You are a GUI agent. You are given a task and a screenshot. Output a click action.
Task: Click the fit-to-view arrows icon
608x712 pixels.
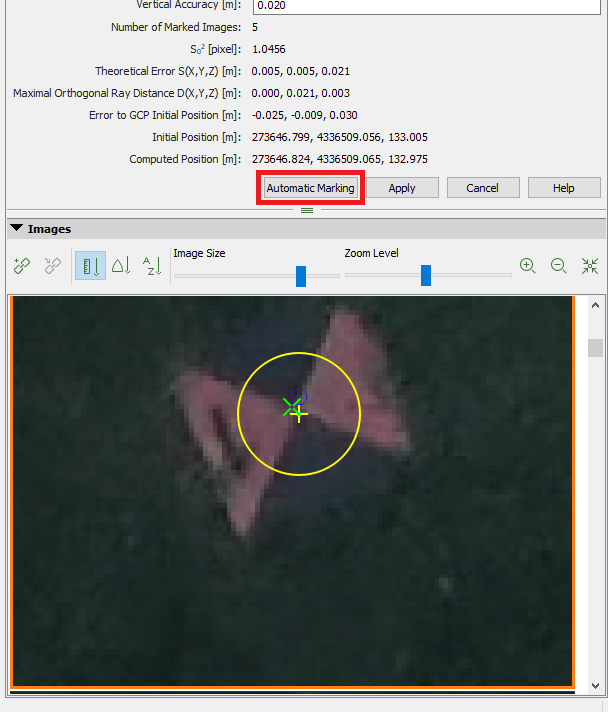point(590,266)
